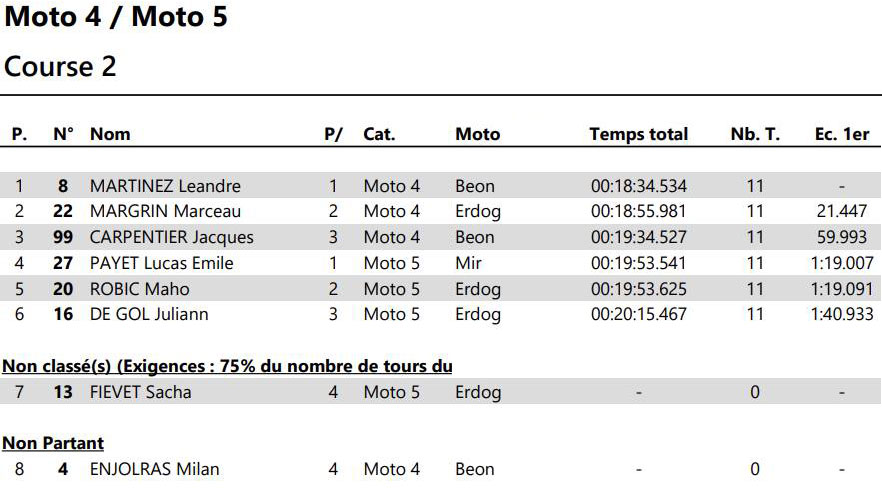Click ENJOLRAS Milan in non-starters
This screenshot has height=492, width=882.
pos(154,469)
